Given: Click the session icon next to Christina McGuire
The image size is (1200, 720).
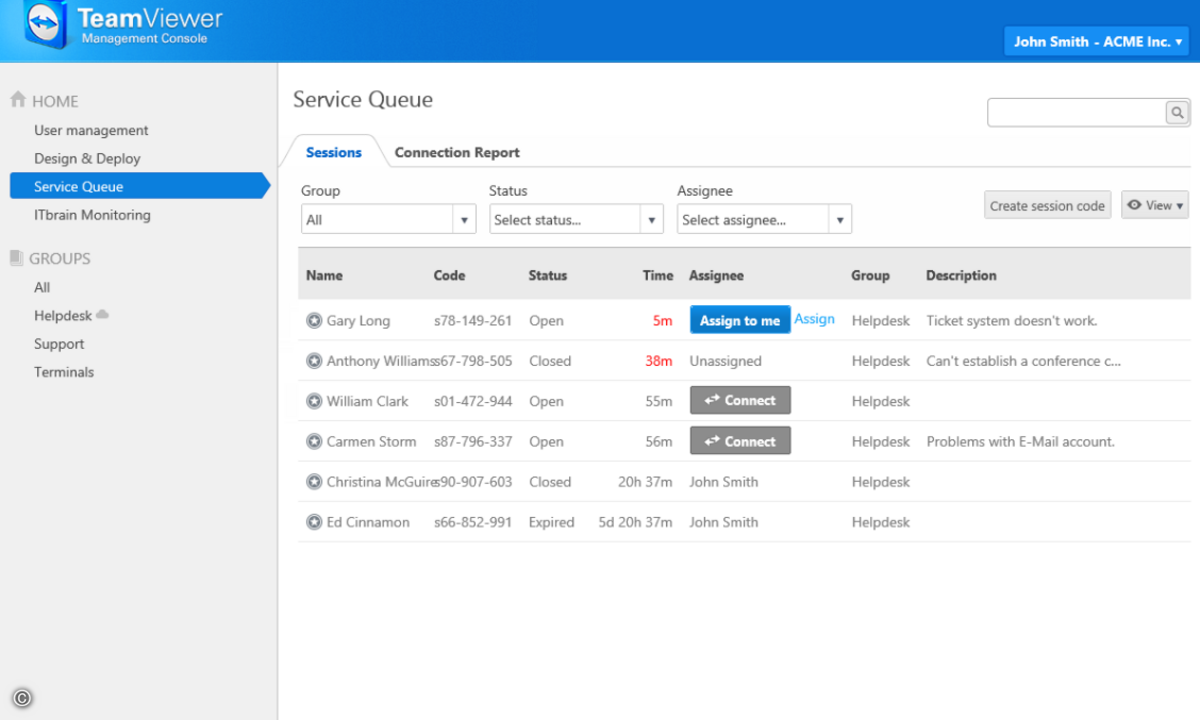Looking at the screenshot, I should [x=314, y=482].
